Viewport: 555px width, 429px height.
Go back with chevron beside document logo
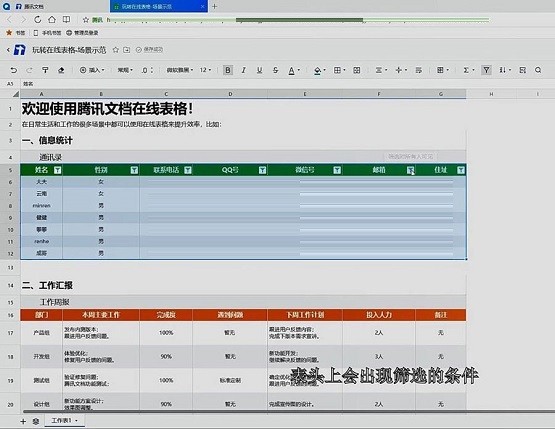click(x=8, y=50)
